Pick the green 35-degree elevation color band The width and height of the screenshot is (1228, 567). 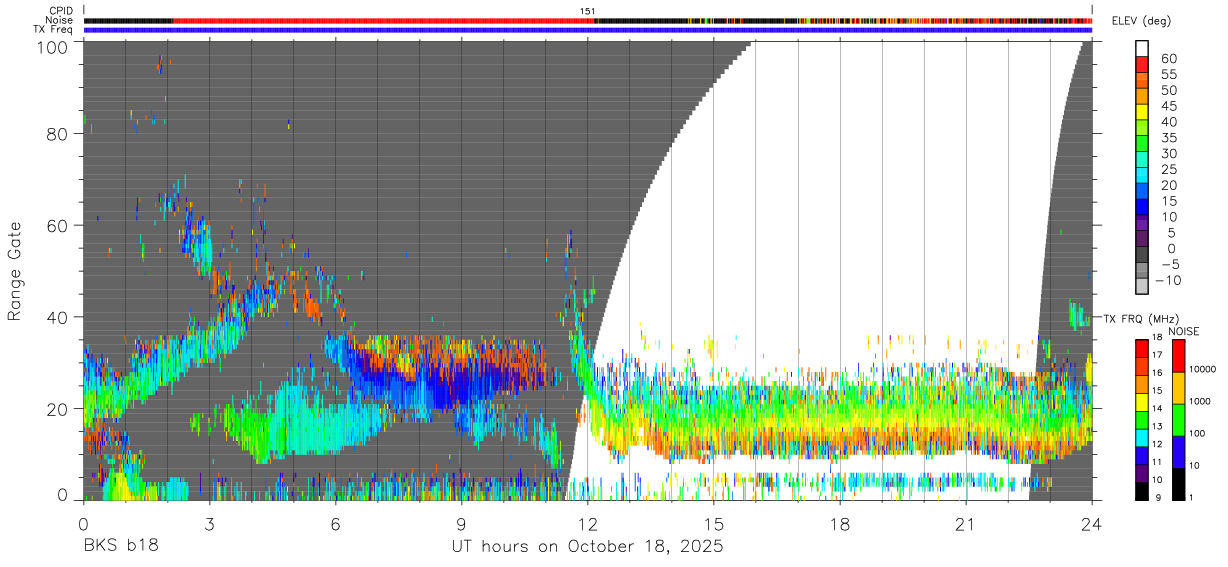click(1142, 145)
